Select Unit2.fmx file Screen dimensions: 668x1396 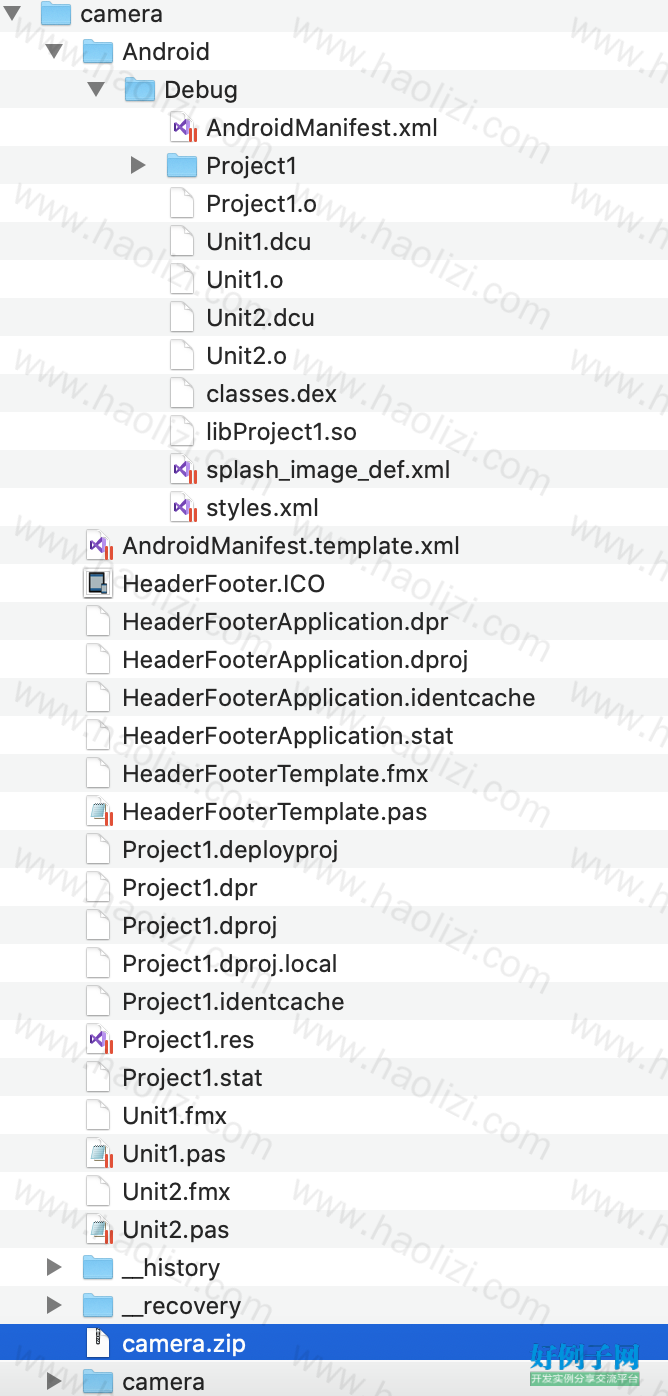[176, 1191]
